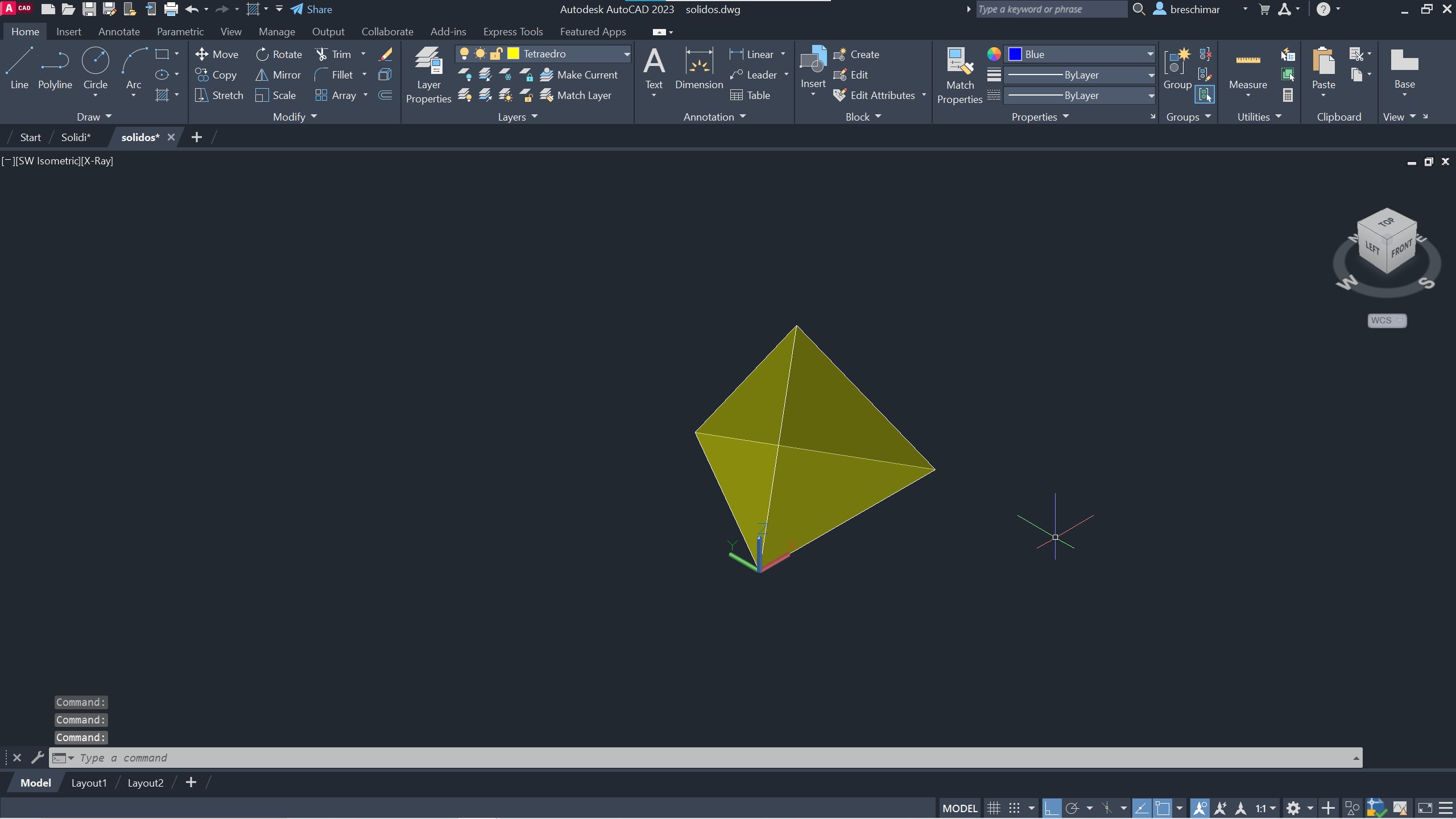Click the Group tool
The image size is (1456, 819).
pyautogui.click(x=1177, y=69)
